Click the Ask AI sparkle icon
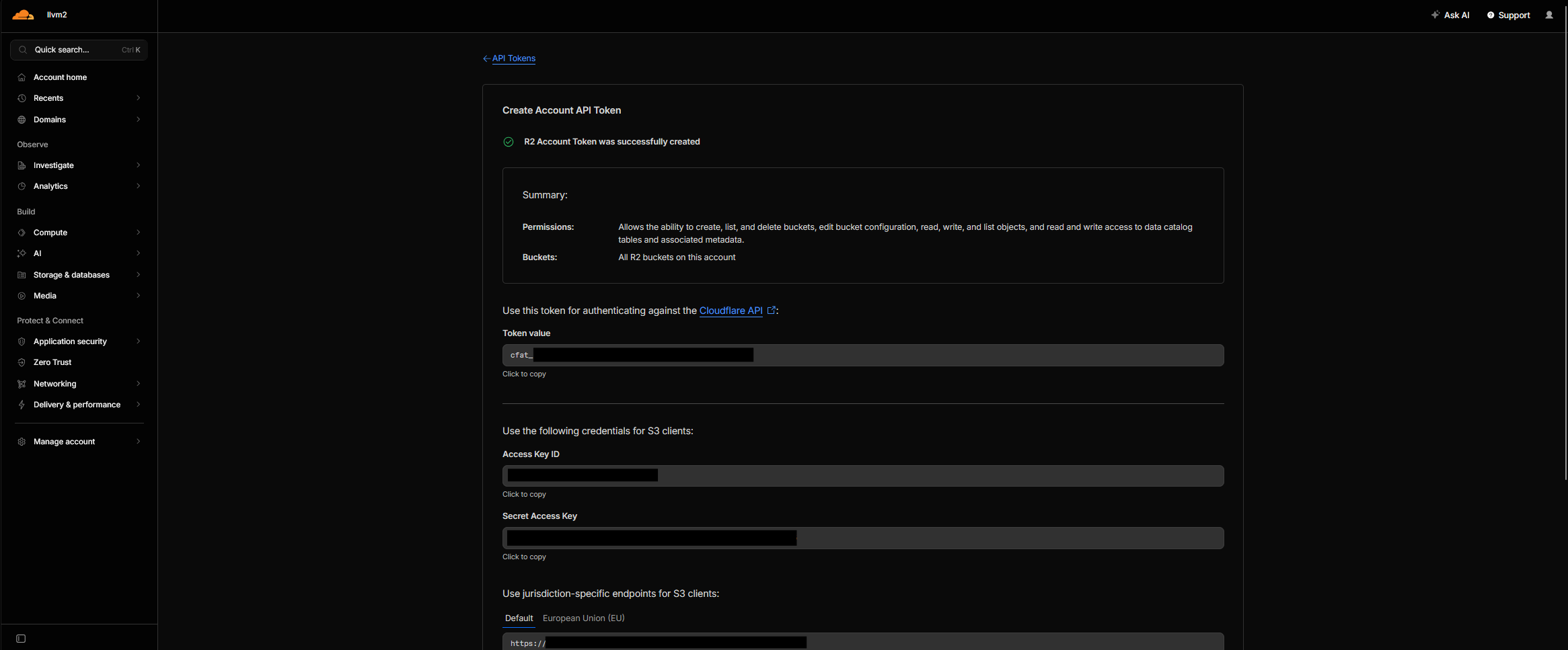 click(x=1435, y=15)
